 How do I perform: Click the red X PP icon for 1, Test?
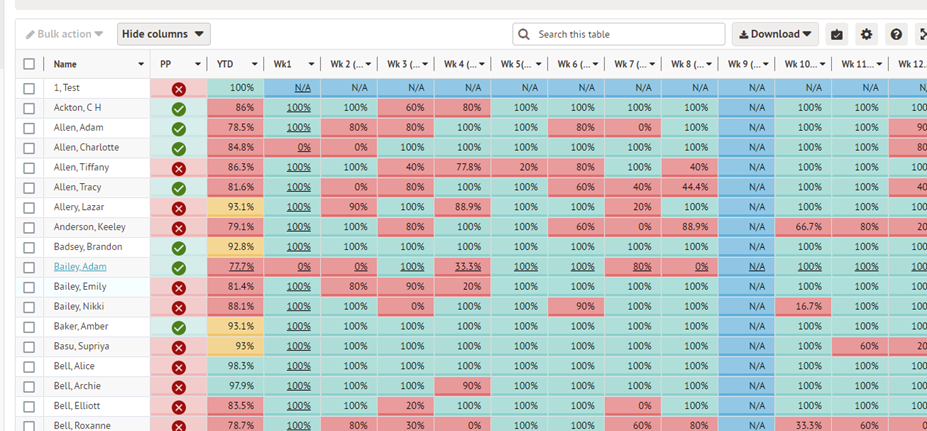pos(179,88)
